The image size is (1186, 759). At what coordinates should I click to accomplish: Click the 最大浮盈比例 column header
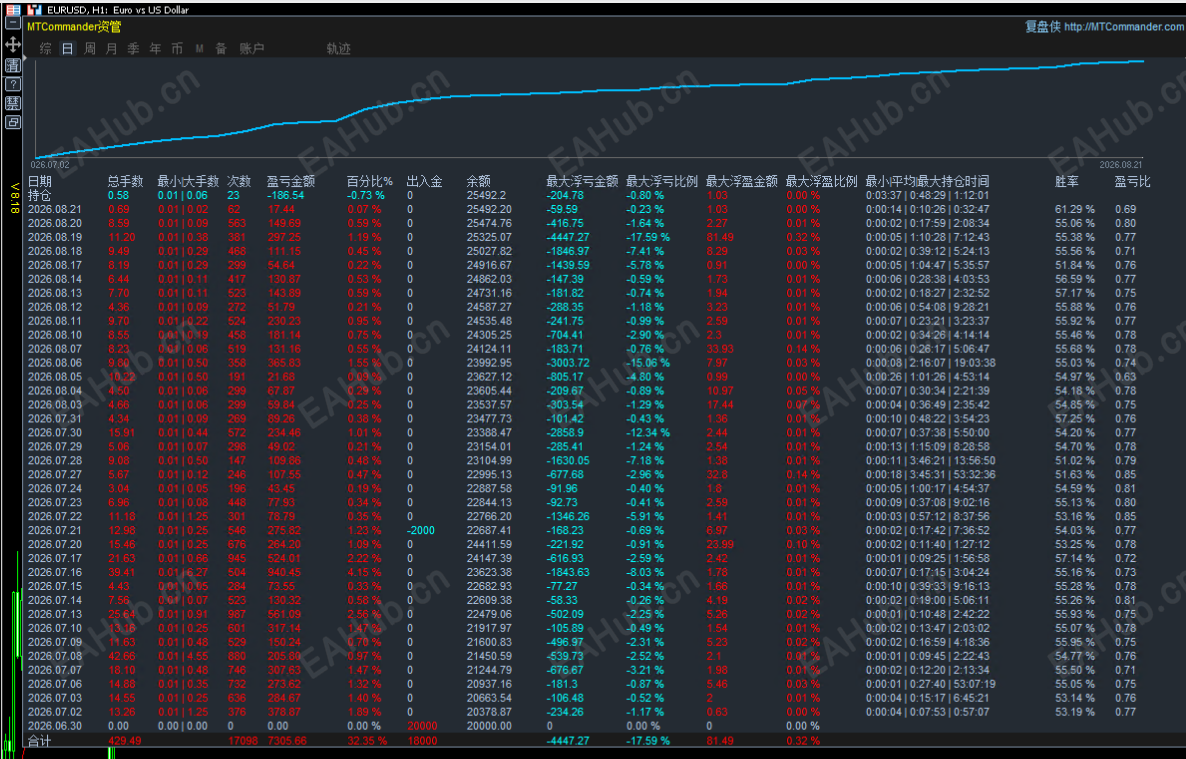click(821, 181)
